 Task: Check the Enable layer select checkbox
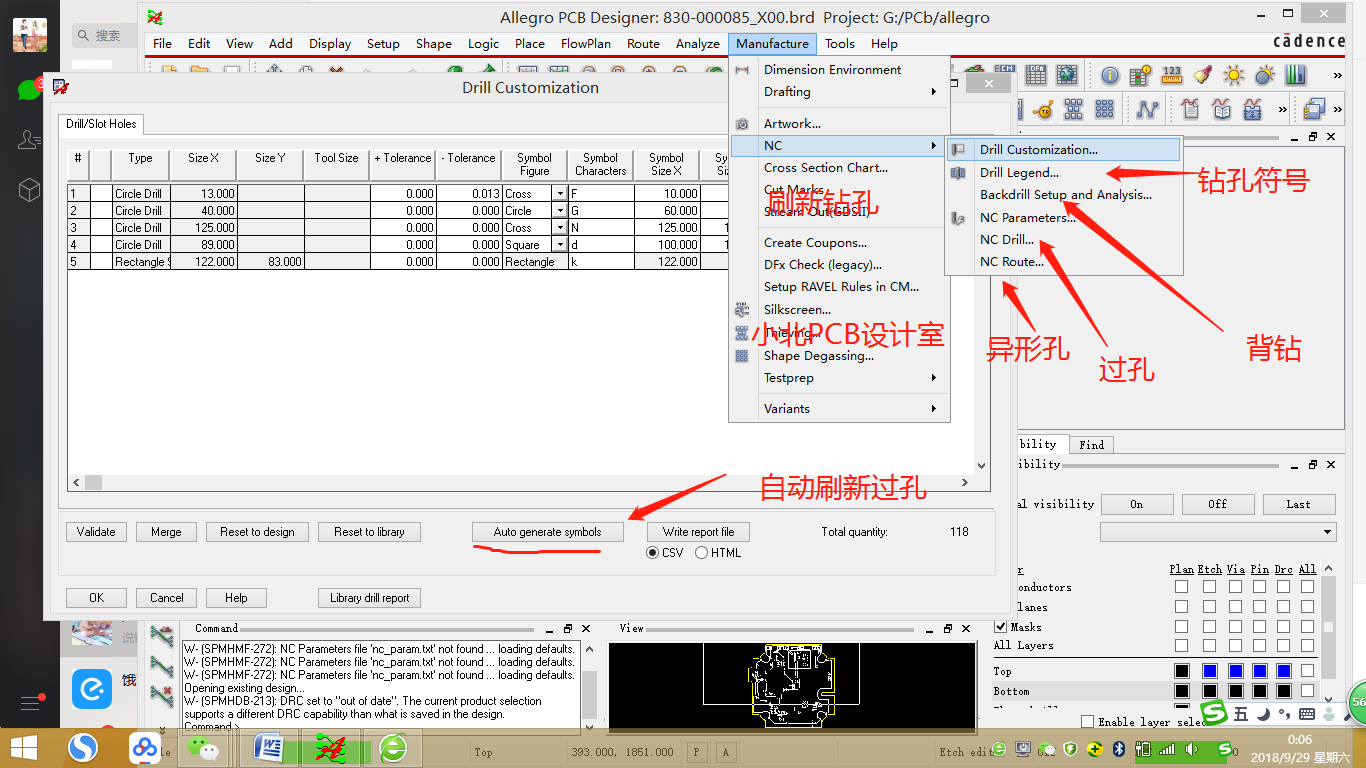[x=1087, y=721]
